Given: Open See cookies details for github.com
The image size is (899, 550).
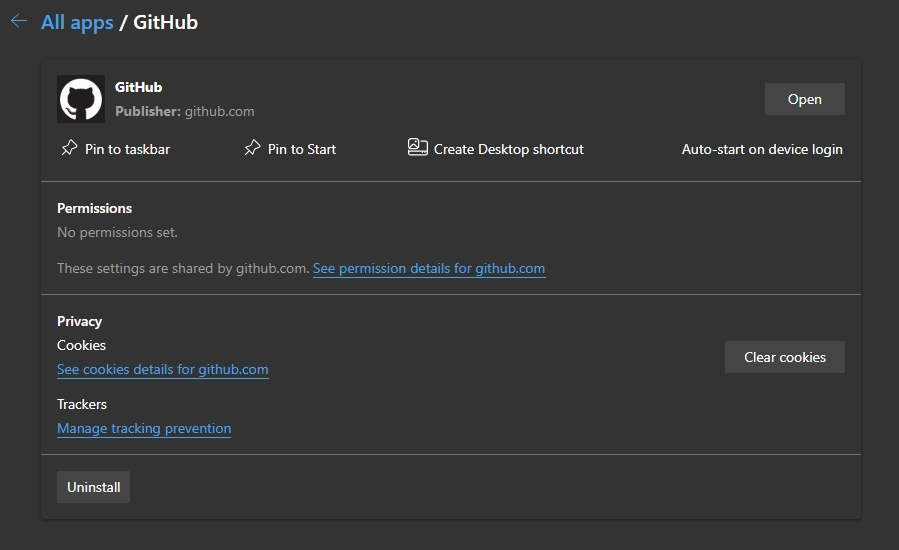Looking at the screenshot, I should click(x=163, y=369).
